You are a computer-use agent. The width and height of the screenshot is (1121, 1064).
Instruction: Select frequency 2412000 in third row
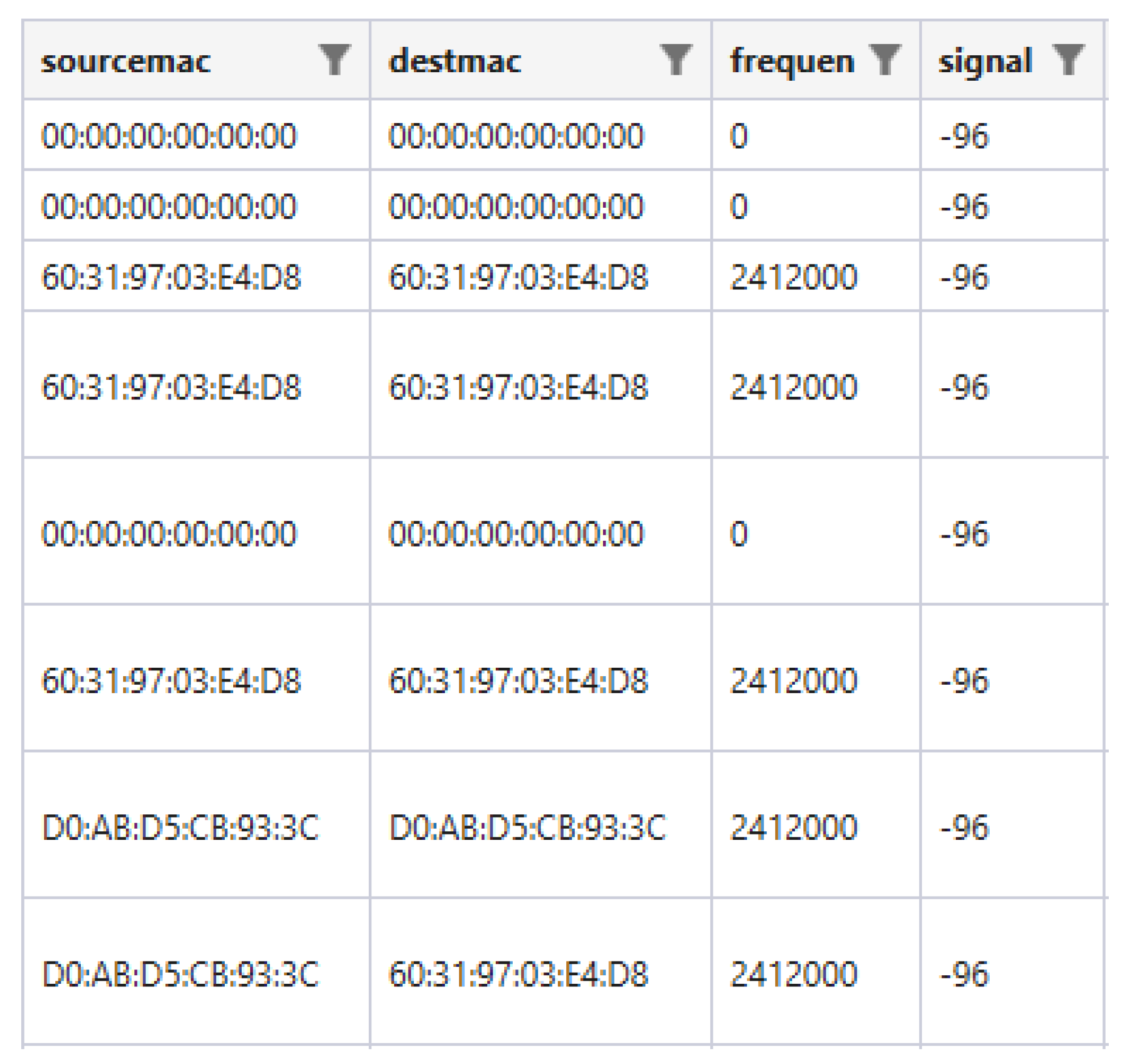point(793,277)
